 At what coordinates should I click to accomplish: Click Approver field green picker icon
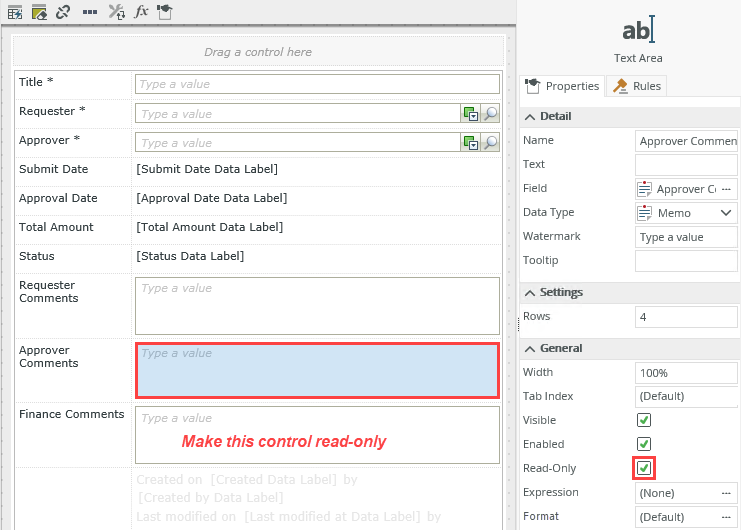point(471,143)
